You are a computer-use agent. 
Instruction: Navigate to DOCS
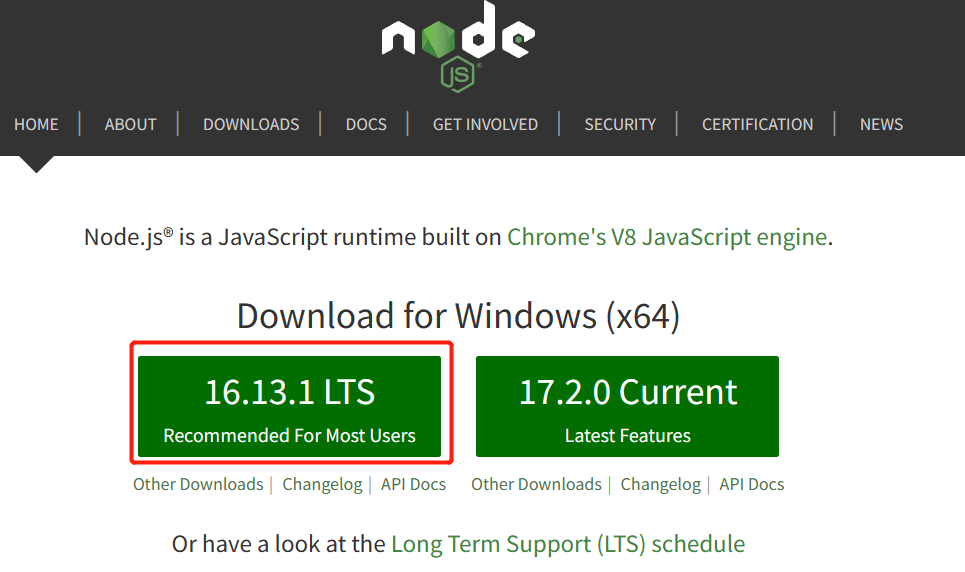[366, 124]
